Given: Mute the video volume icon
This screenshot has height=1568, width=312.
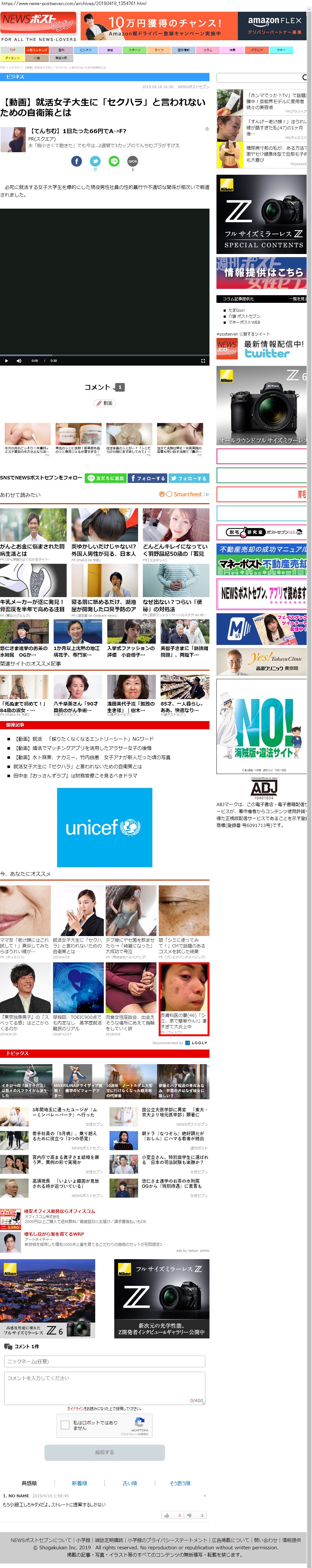Looking at the screenshot, I should pos(19,360).
